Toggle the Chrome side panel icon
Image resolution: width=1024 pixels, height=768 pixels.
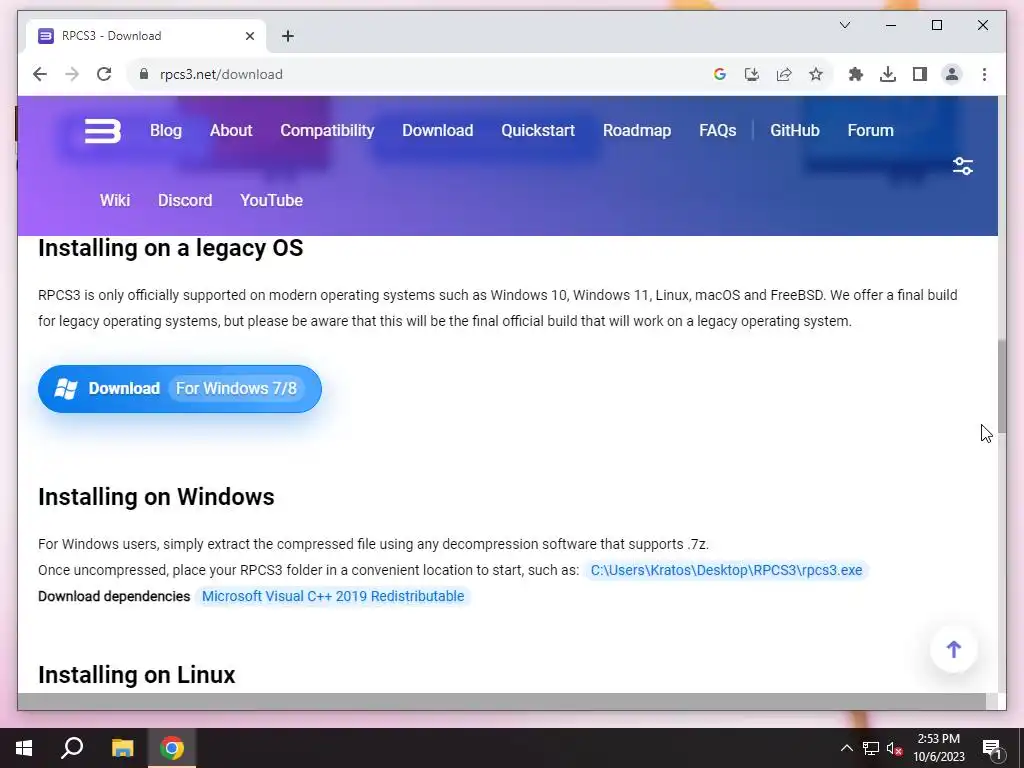(920, 74)
